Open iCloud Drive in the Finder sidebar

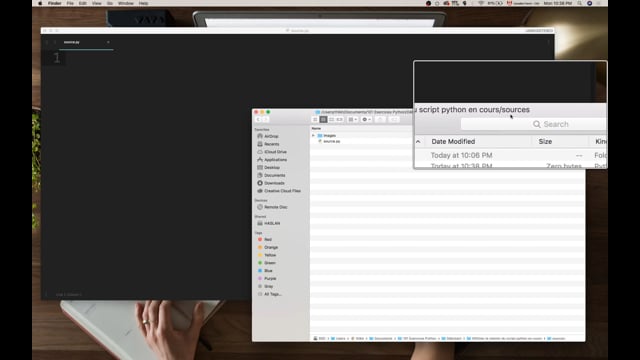[272, 152]
